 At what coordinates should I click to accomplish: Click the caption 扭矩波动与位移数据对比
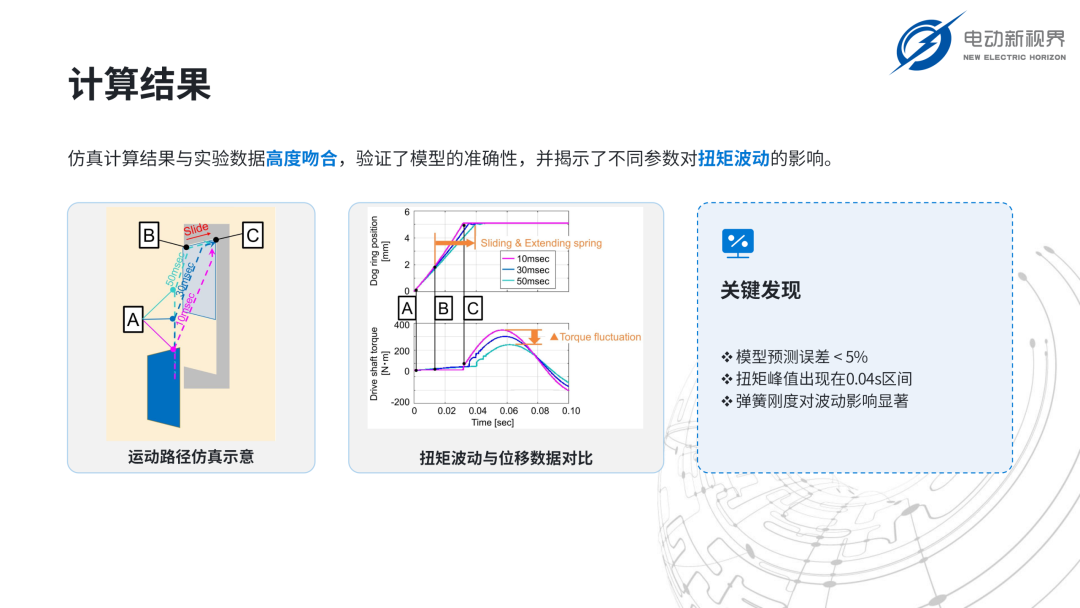[506, 458]
